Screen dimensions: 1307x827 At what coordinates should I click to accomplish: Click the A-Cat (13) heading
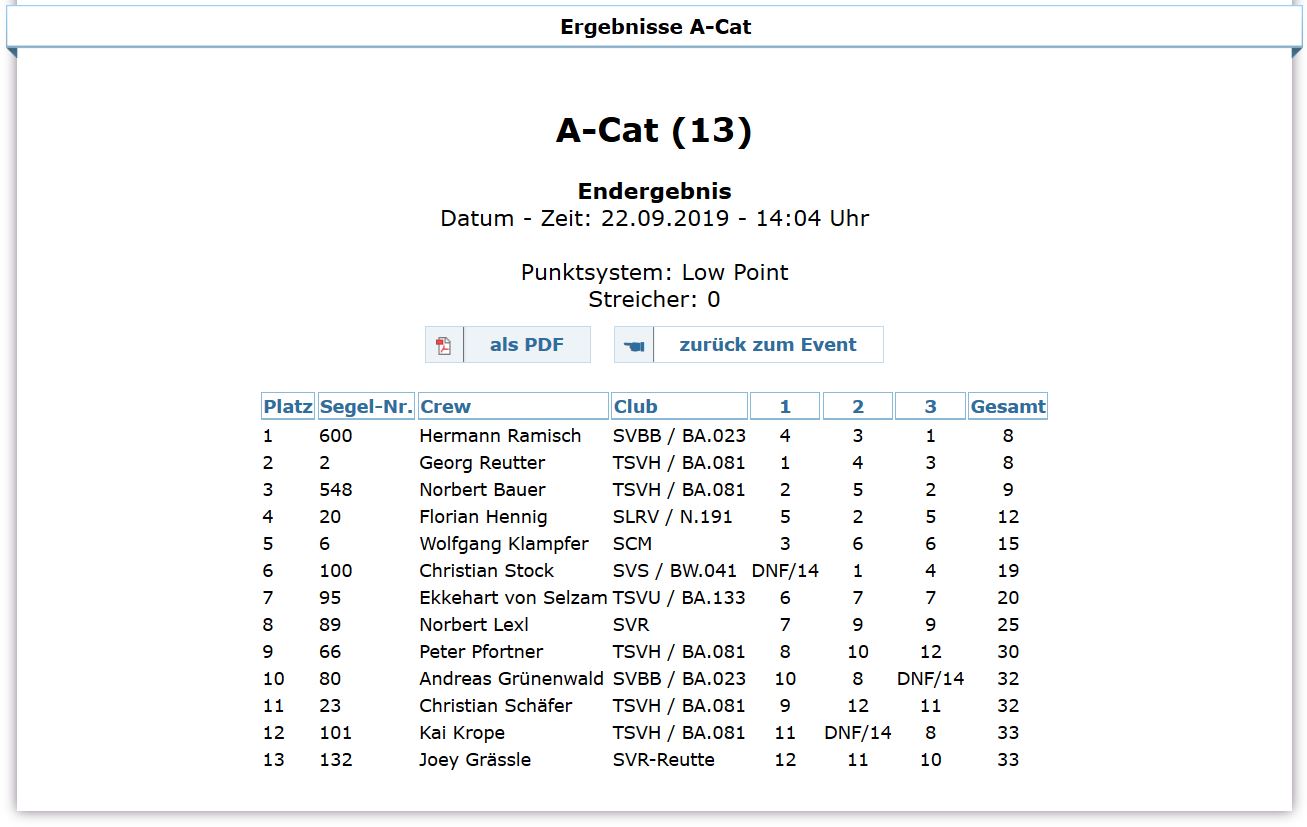coord(654,130)
